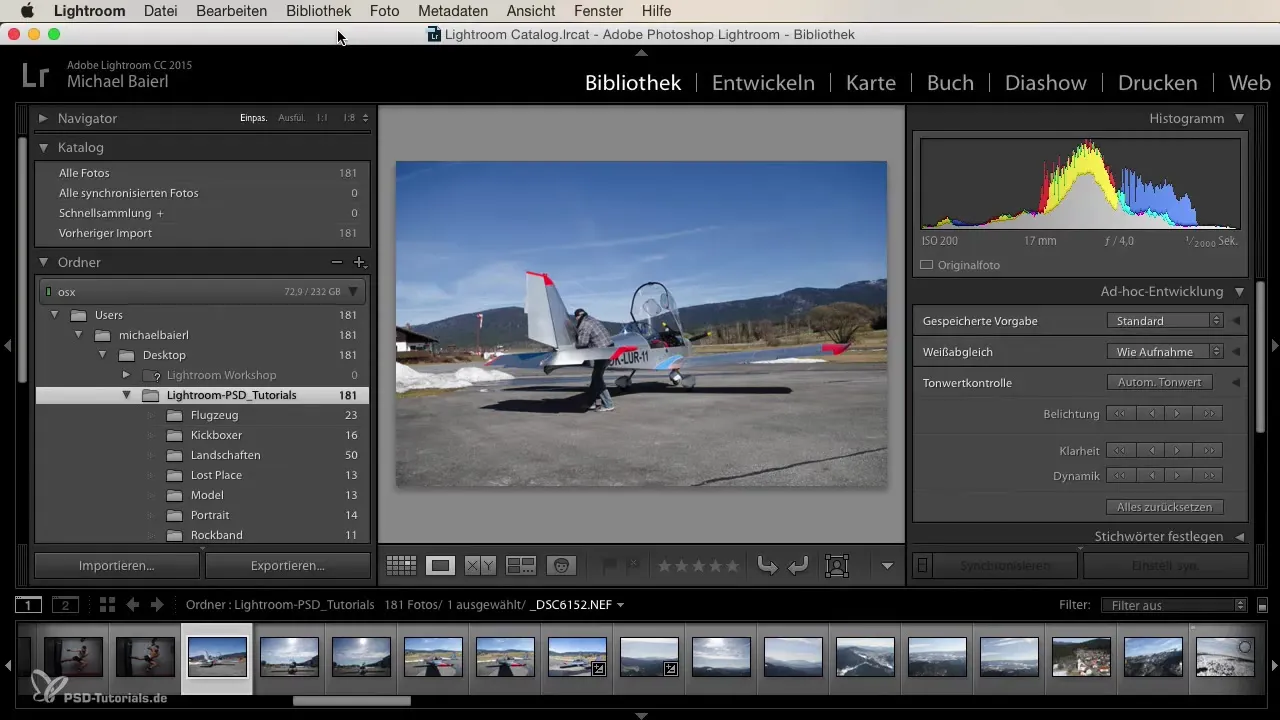Switch to the Entwickeln module
This screenshot has height=720, width=1280.
point(763,83)
